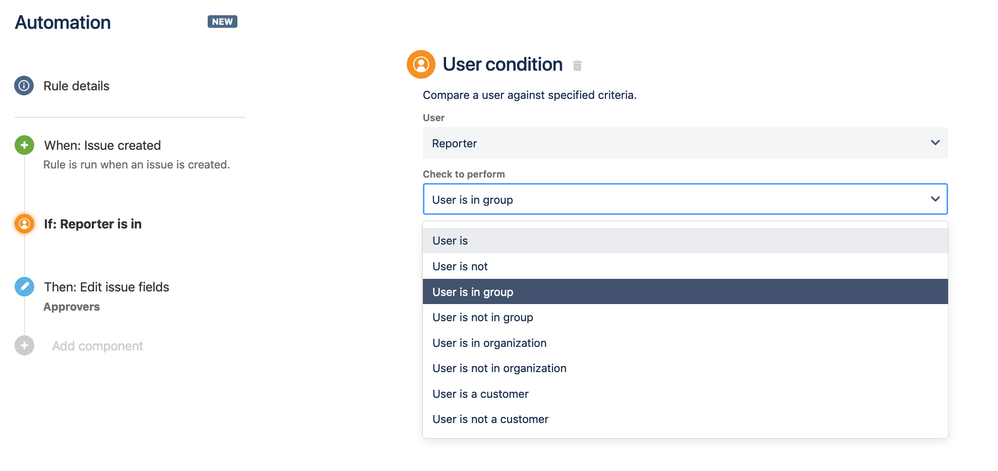The height and width of the screenshot is (471, 998).
Task: Click the NEW badge beside Automation
Action: click(x=222, y=22)
